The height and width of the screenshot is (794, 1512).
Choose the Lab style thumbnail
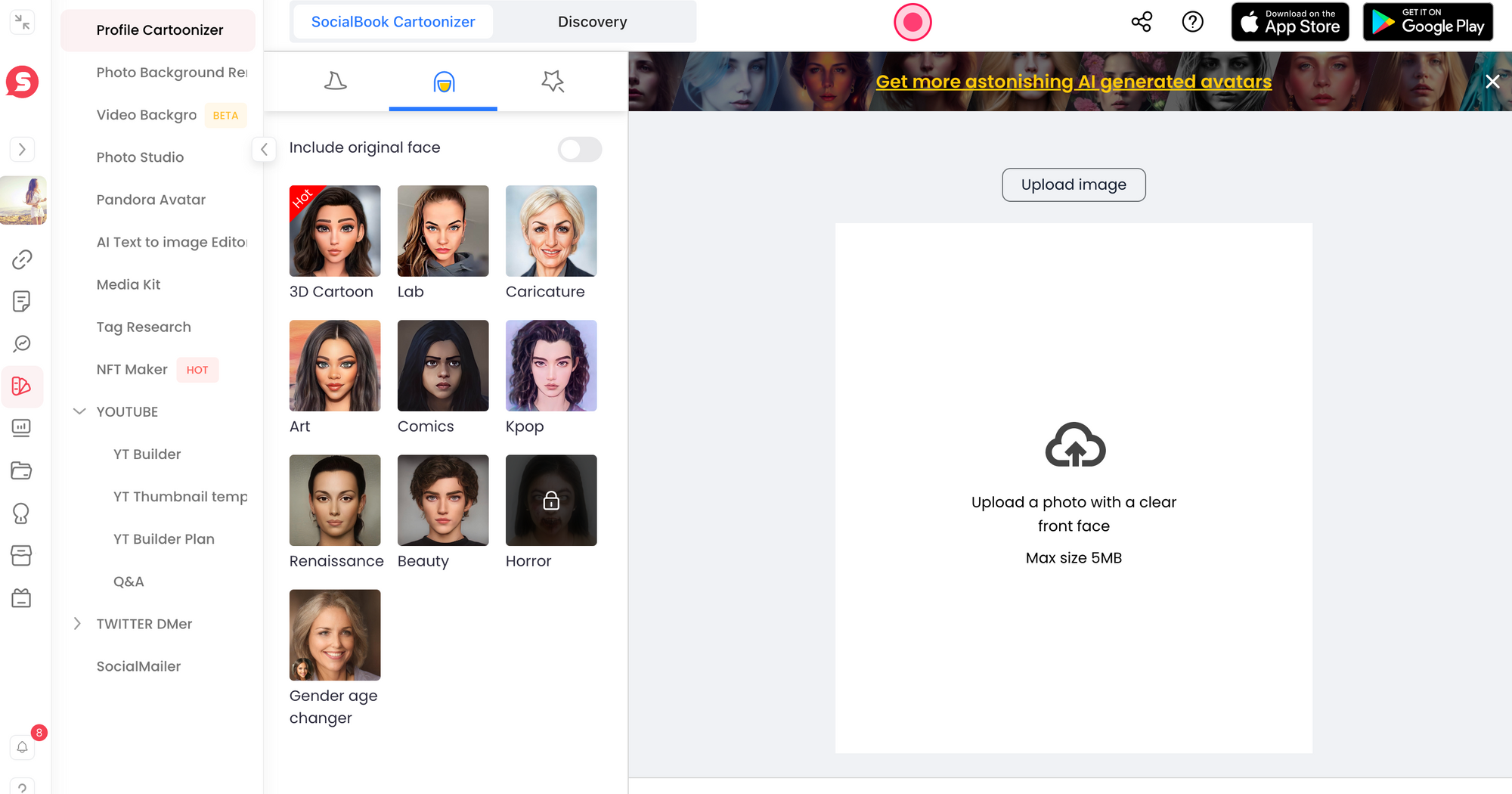coord(443,231)
